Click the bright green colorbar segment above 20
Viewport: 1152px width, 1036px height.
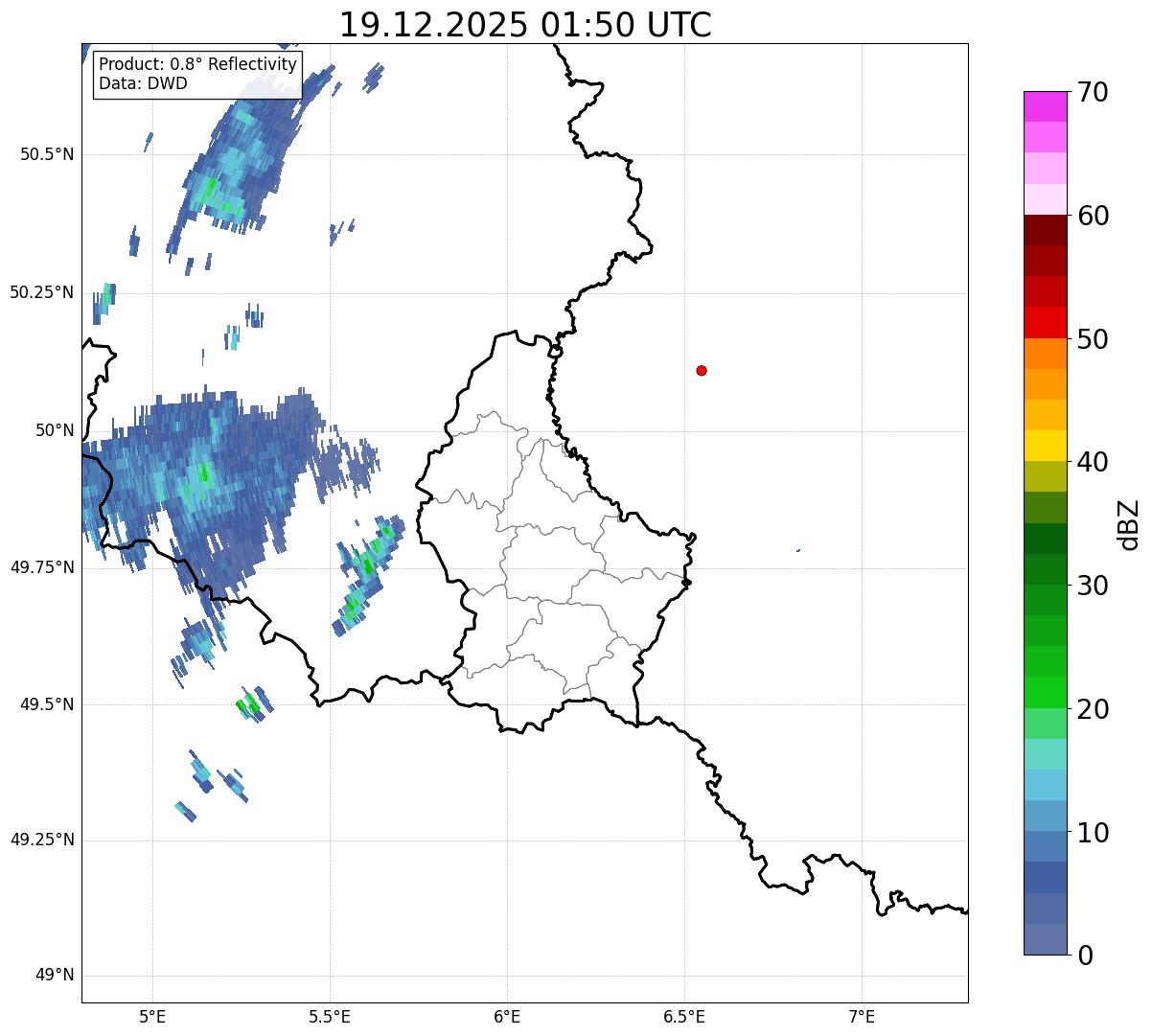coord(1046,692)
